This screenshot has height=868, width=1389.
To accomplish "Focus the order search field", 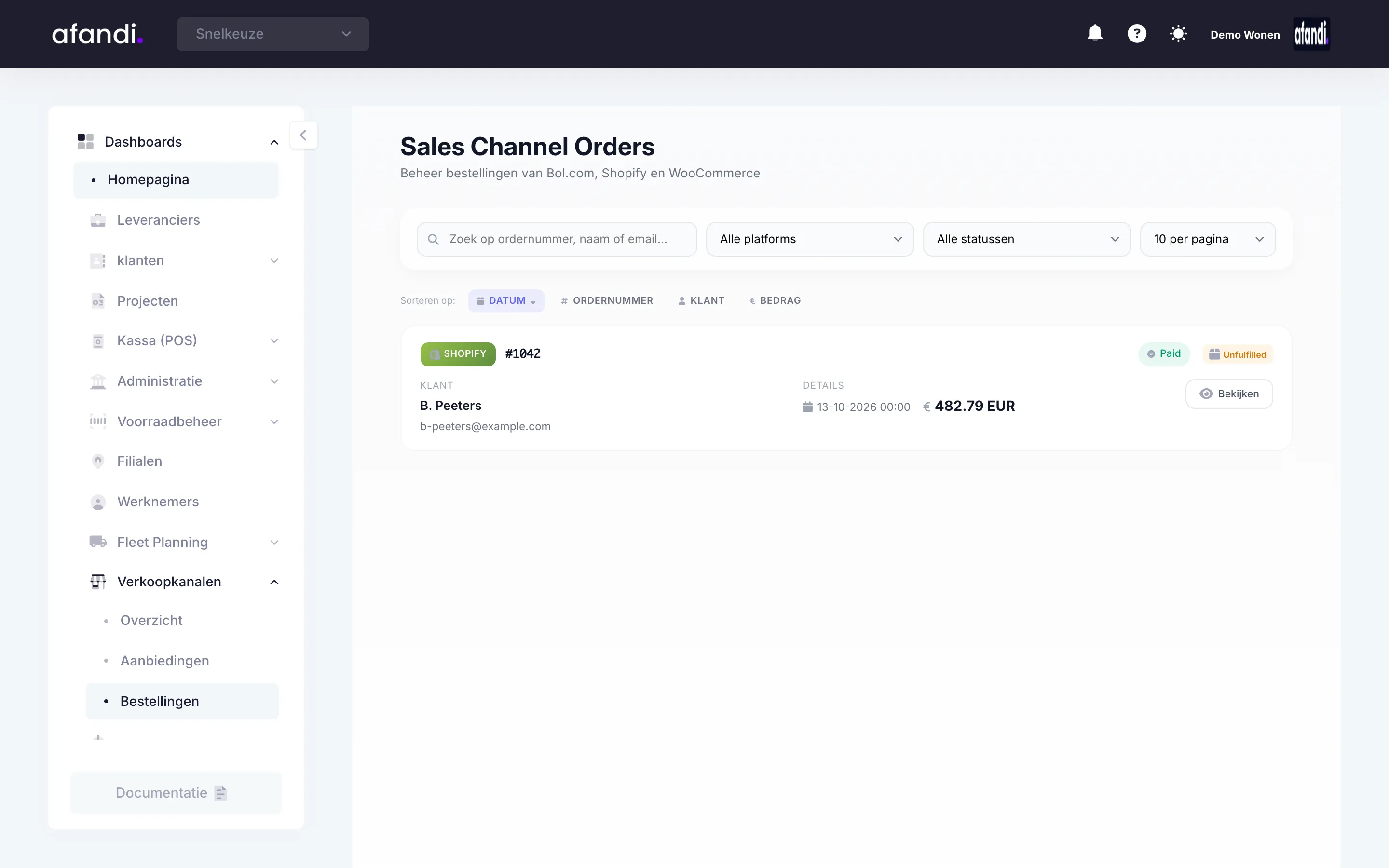I will tap(557, 239).
